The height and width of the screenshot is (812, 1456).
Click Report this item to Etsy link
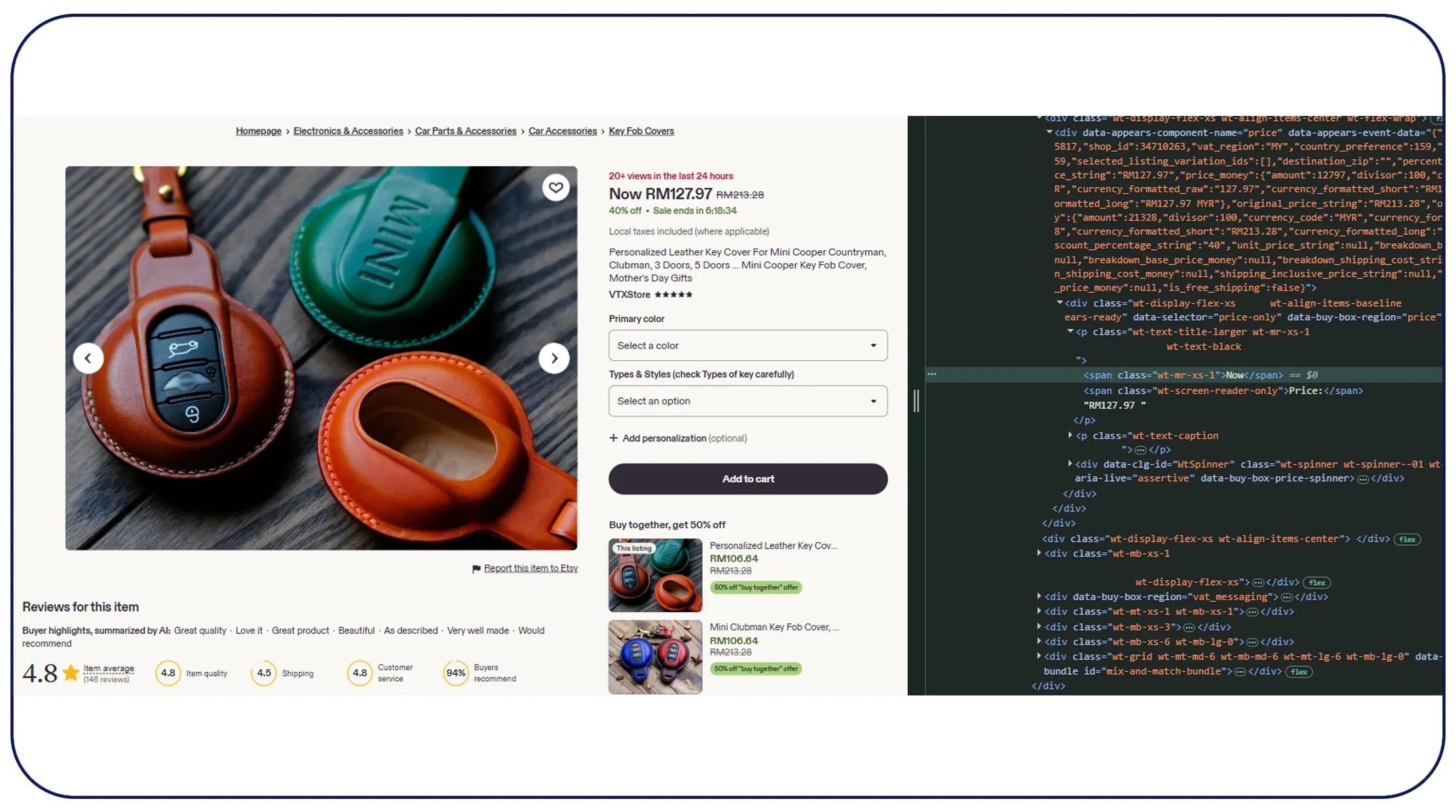(531, 568)
